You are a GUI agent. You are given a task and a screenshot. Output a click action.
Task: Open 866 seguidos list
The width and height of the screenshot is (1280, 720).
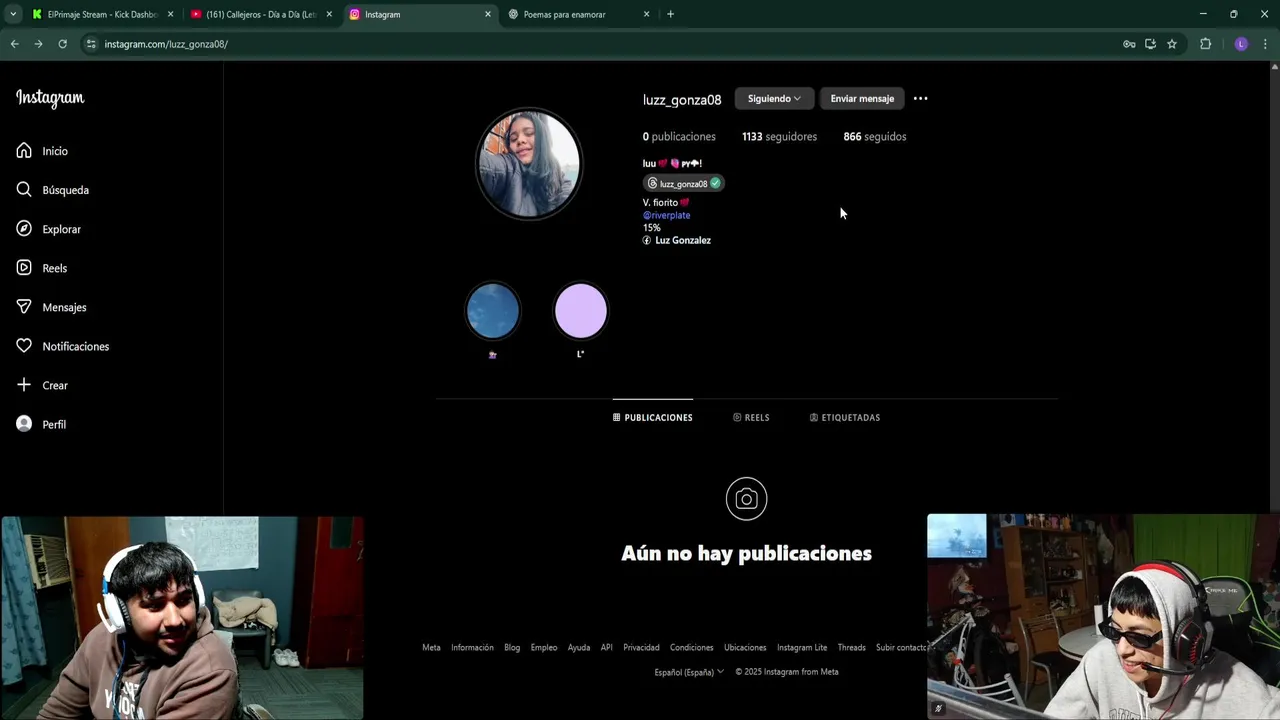(875, 137)
